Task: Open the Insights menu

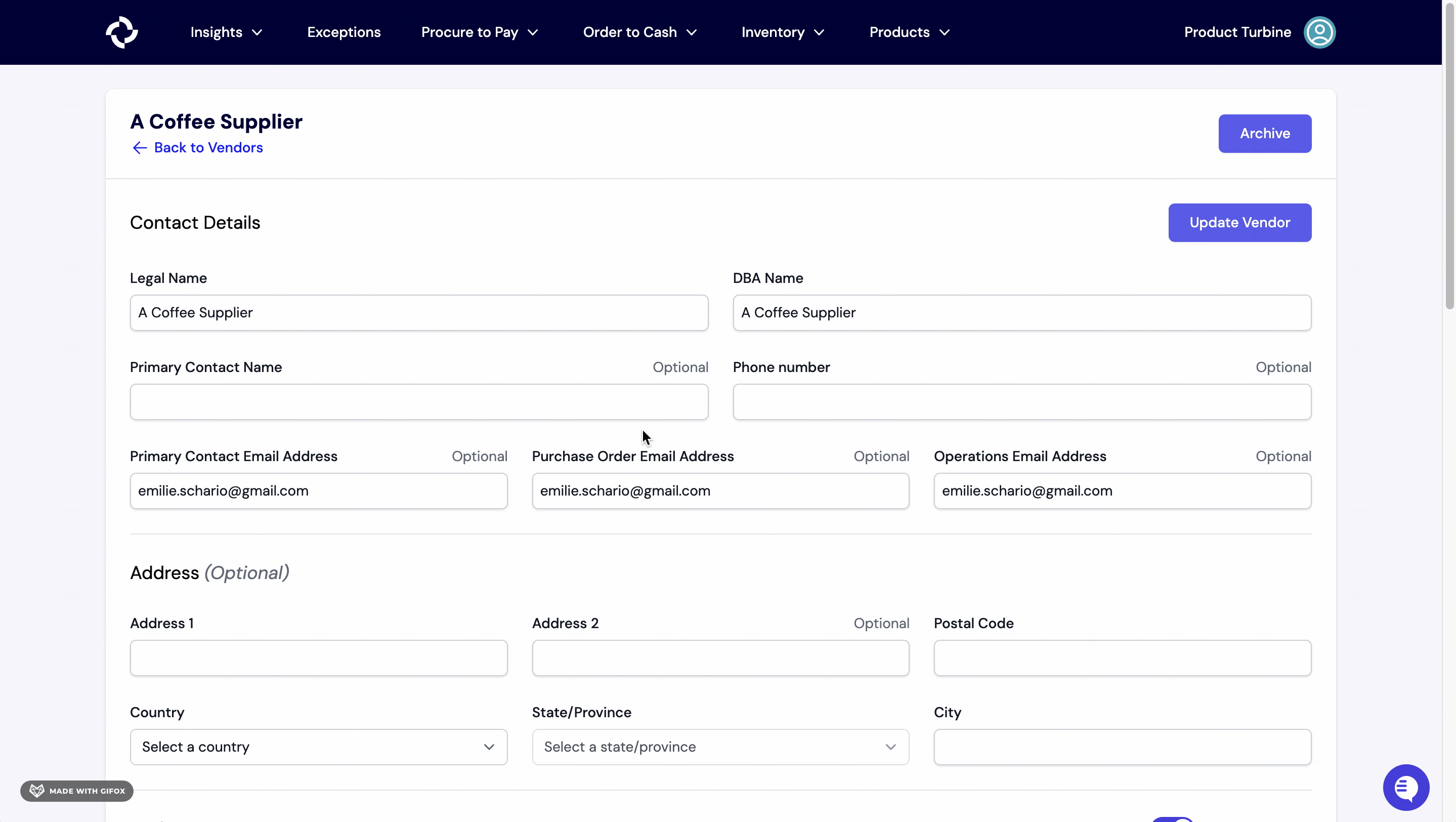Action: point(225,32)
